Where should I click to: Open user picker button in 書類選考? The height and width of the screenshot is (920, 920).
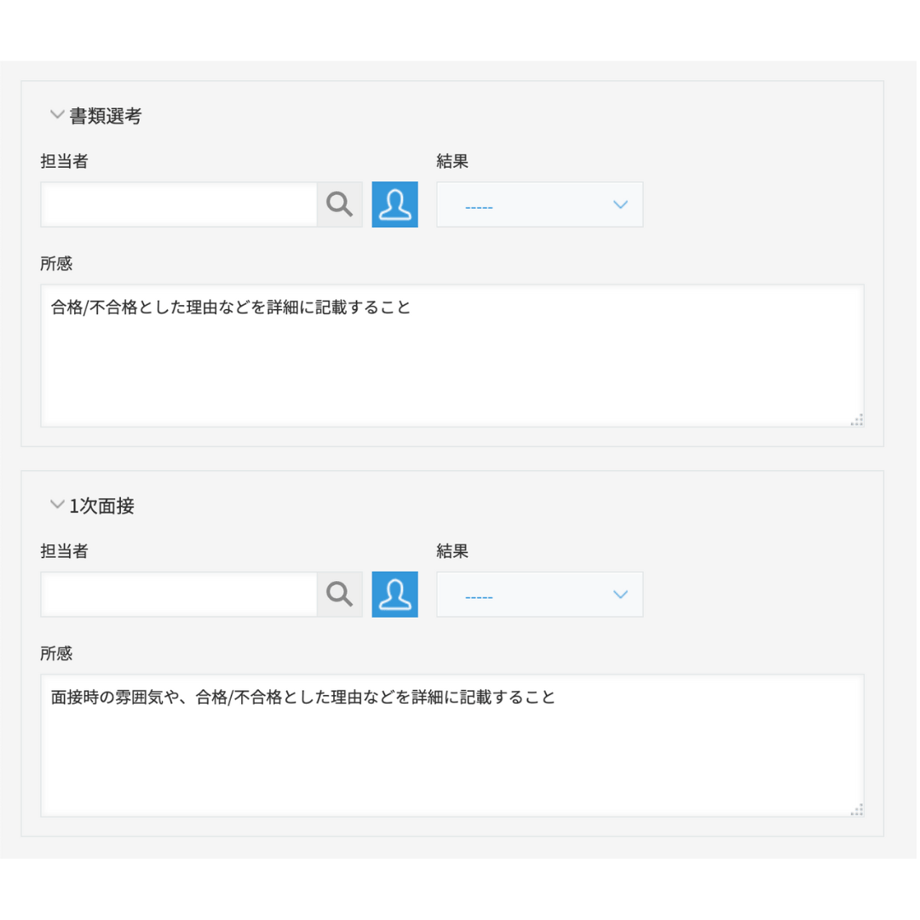click(395, 205)
